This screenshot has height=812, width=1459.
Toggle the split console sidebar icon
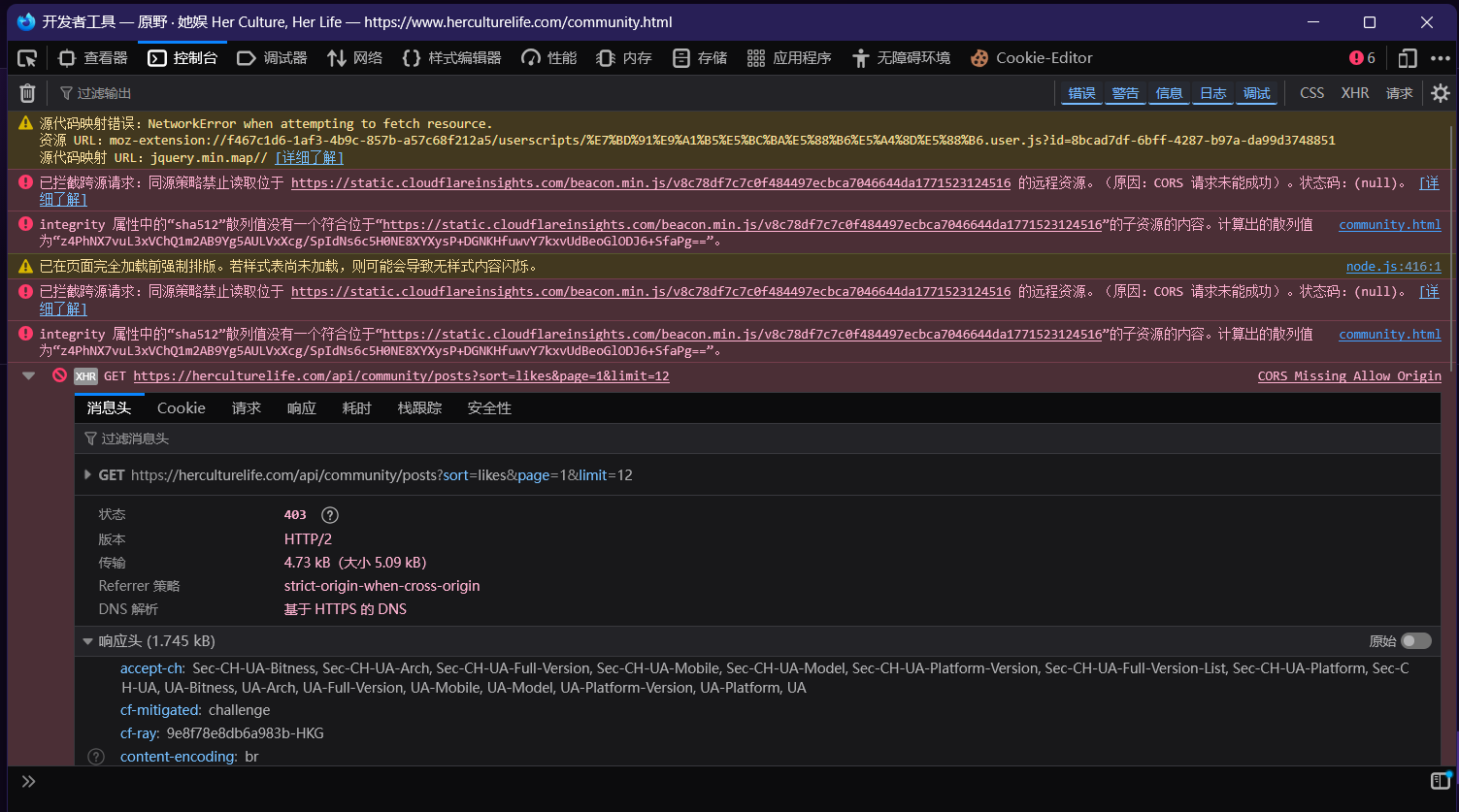point(1440,781)
